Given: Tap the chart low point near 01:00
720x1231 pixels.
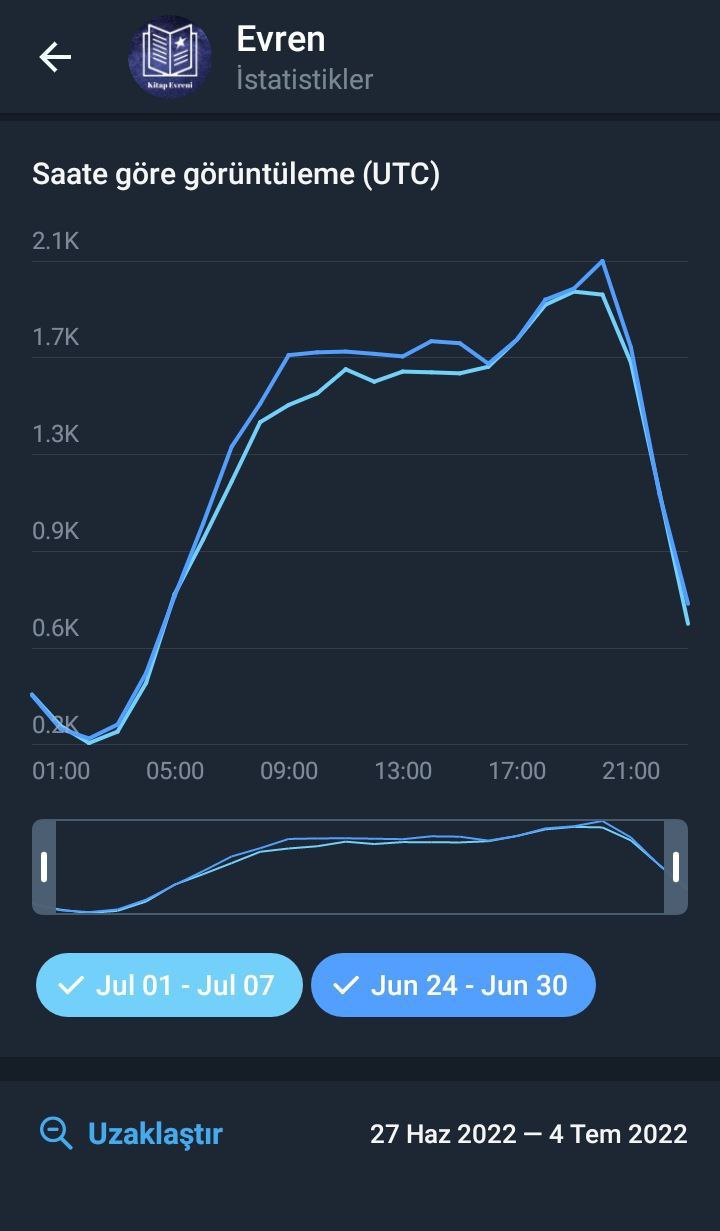Looking at the screenshot, I should tap(89, 740).
